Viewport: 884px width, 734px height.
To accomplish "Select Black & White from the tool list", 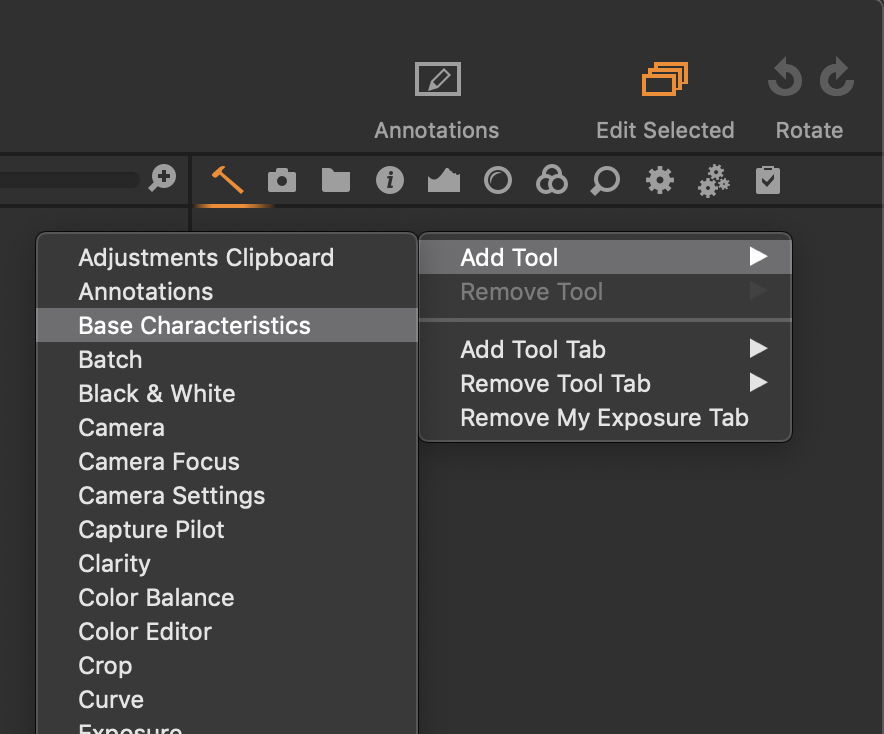I will point(156,393).
